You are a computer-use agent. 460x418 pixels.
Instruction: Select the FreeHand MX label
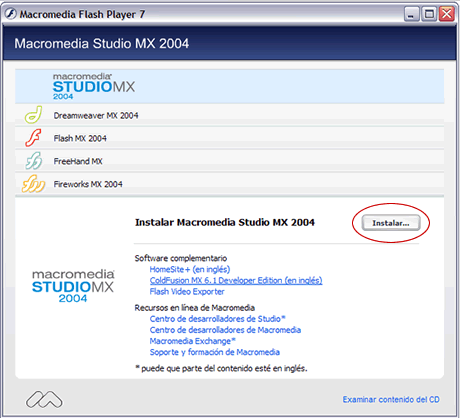(78, 161)
